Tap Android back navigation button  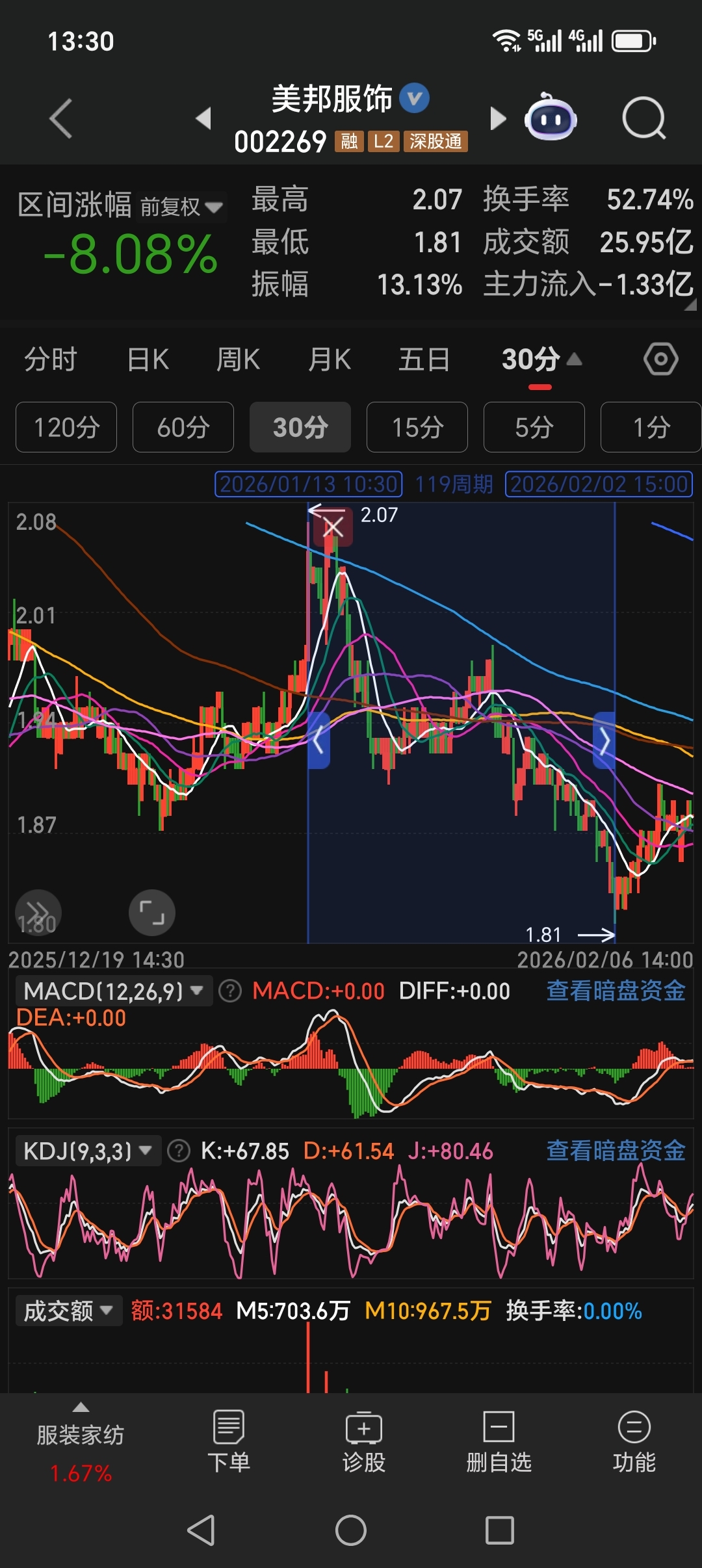pyautogui.click(x=201, y=1530)
